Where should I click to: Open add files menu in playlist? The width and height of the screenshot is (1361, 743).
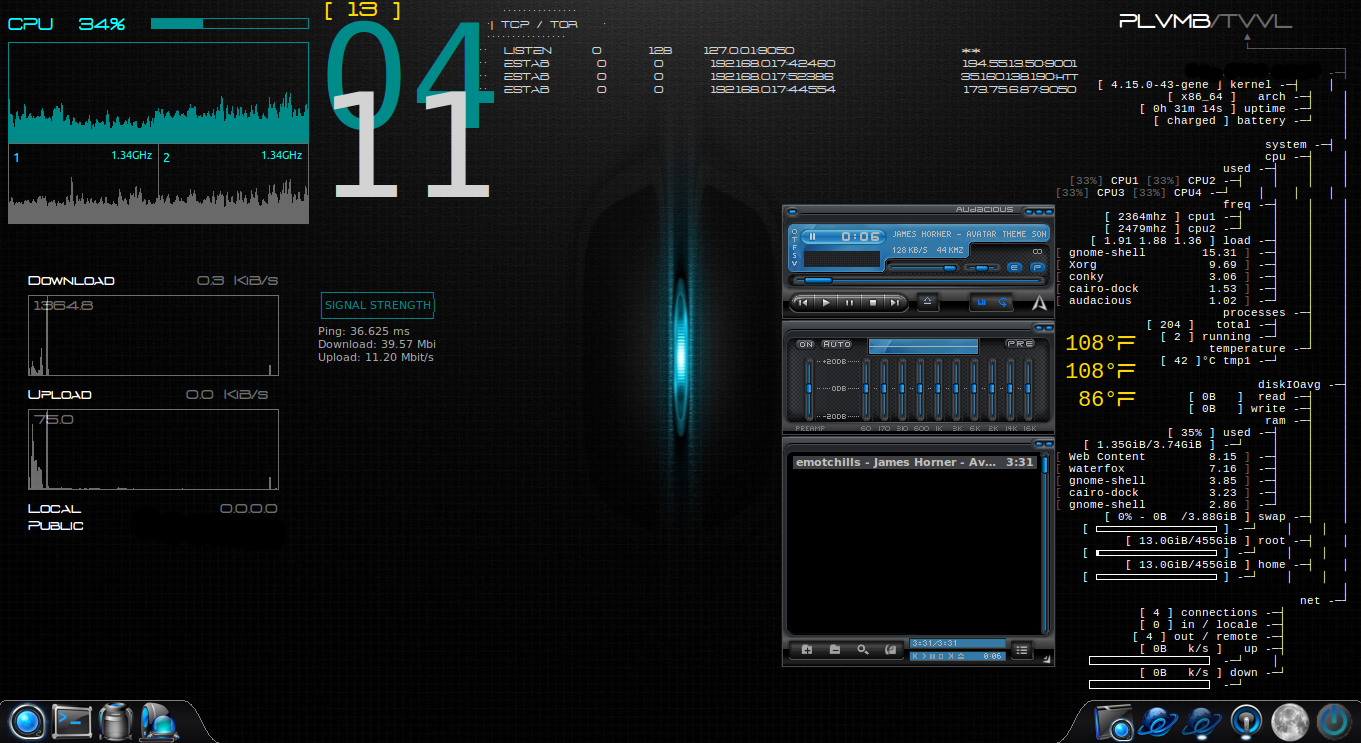[x=807, y=650]
